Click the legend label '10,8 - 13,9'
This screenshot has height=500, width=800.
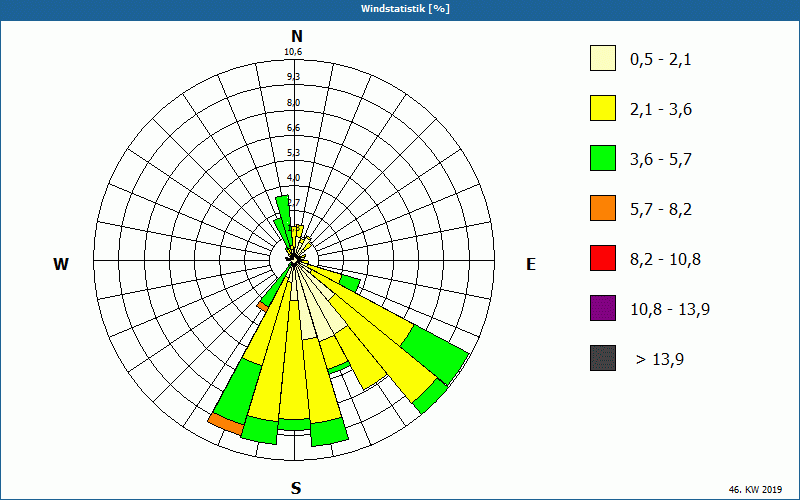click(670, 310)
